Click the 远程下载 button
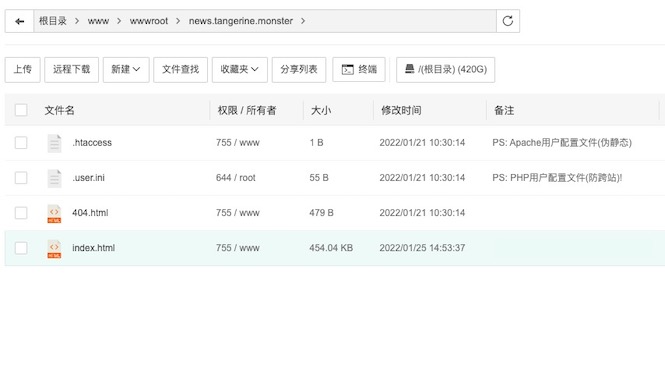 [71, 70]
